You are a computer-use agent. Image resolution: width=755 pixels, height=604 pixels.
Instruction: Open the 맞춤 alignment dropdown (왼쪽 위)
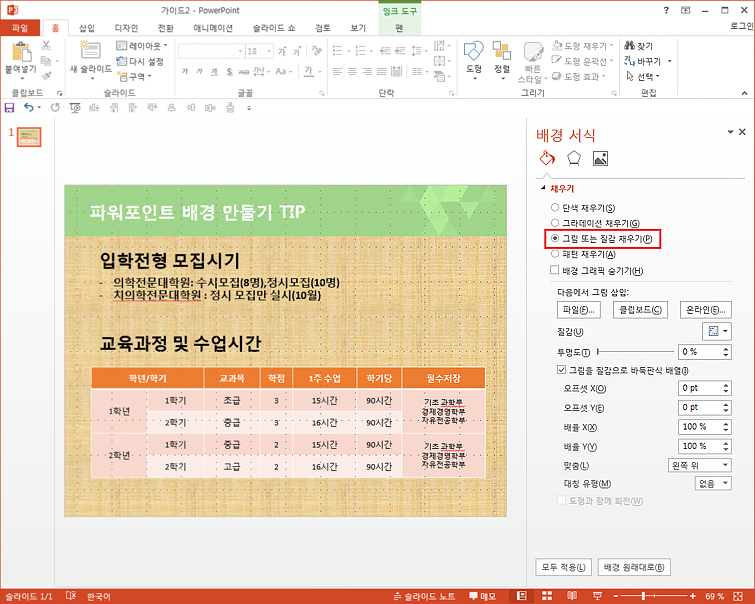tap(700, 465)
